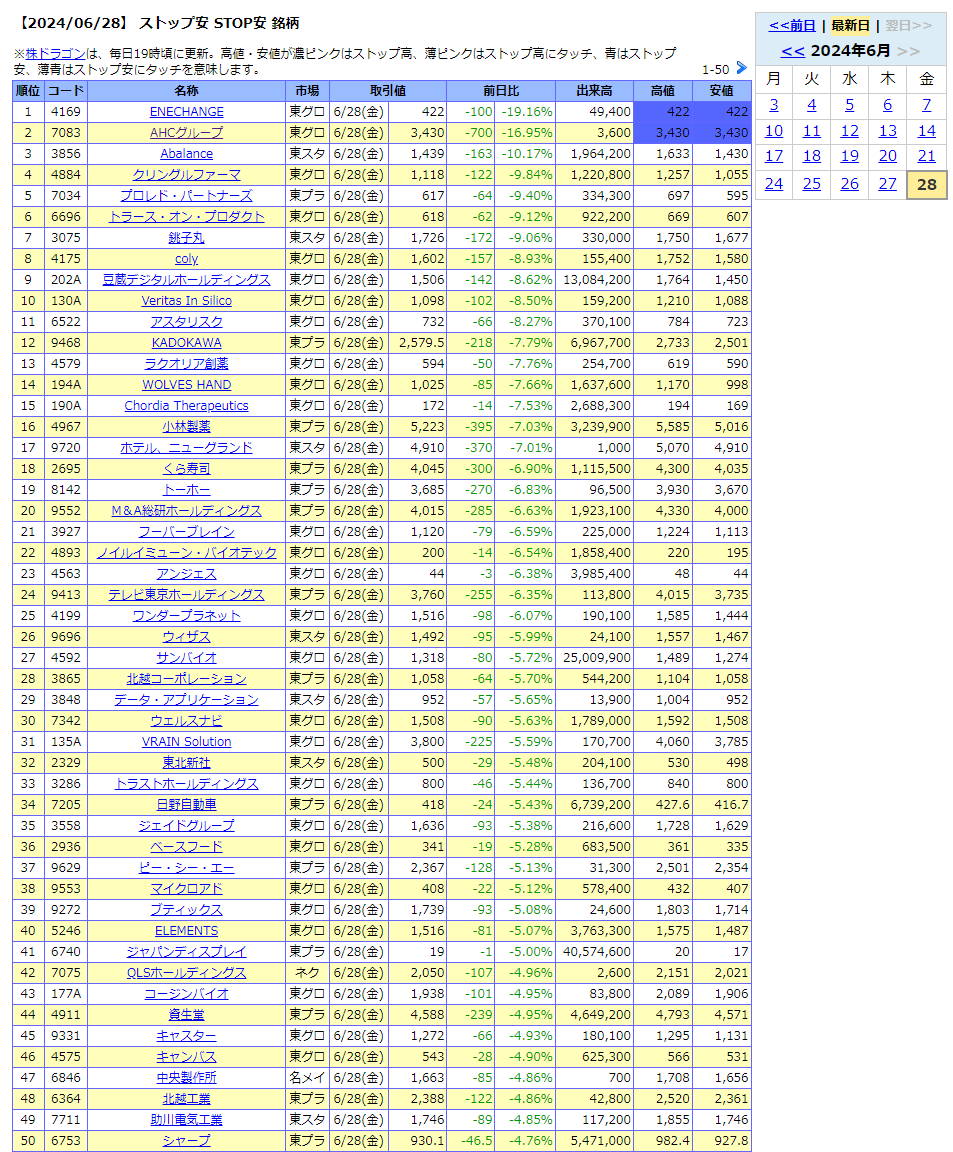This screenshot has width=953, height=1152.
Task: Open コージンバイオ stock link
Action: click(x=187, y=994)
